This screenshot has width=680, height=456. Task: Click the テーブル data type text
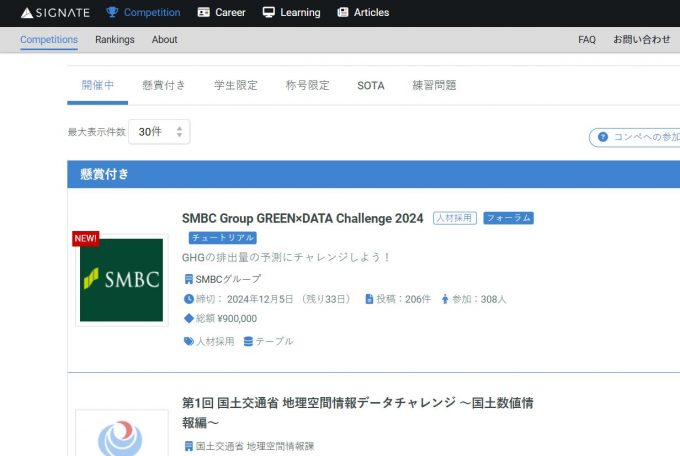(274, 341)
